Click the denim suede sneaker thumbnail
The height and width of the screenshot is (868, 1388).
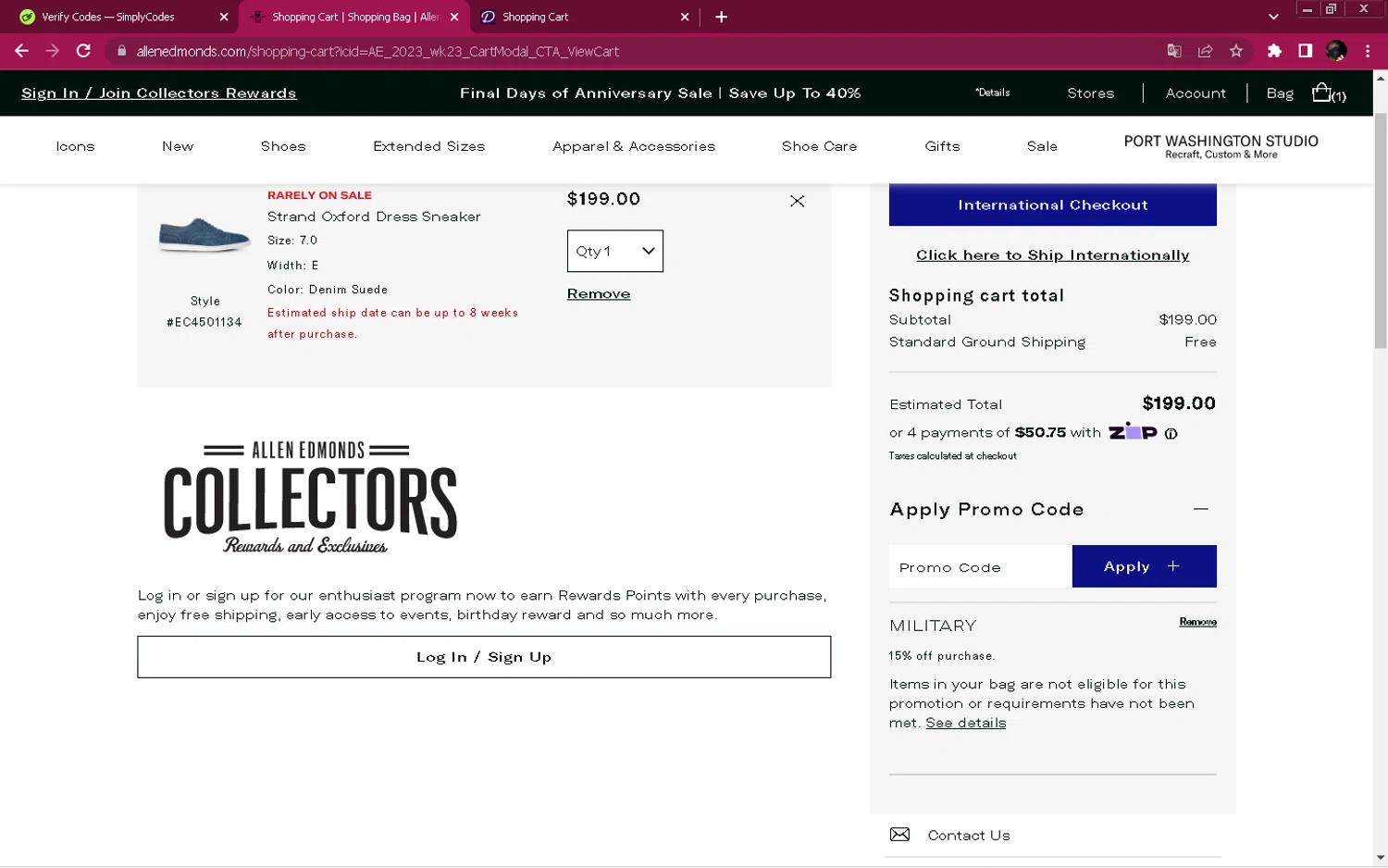click(x=204, y=235)
